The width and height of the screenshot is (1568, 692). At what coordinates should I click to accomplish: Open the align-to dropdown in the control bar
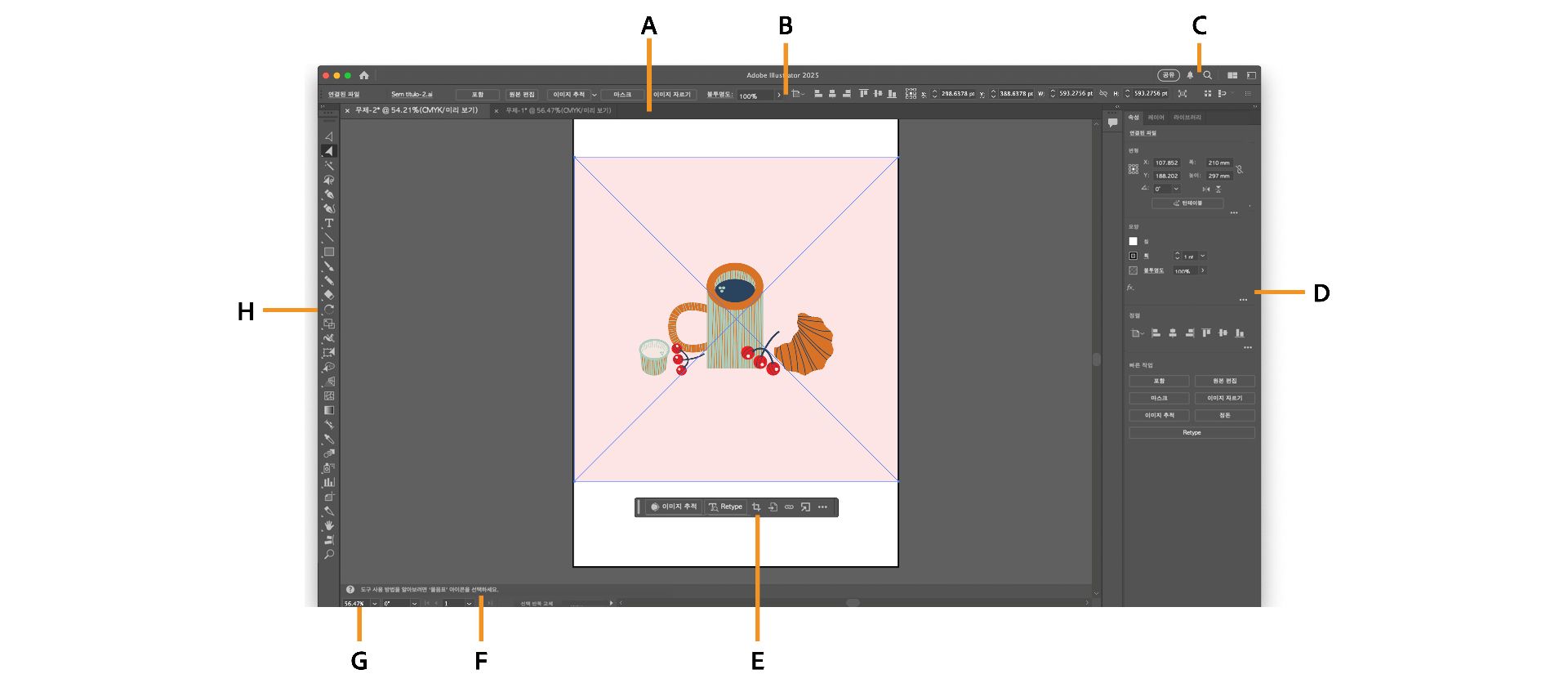pyautogui.click(x=797, y=94)
